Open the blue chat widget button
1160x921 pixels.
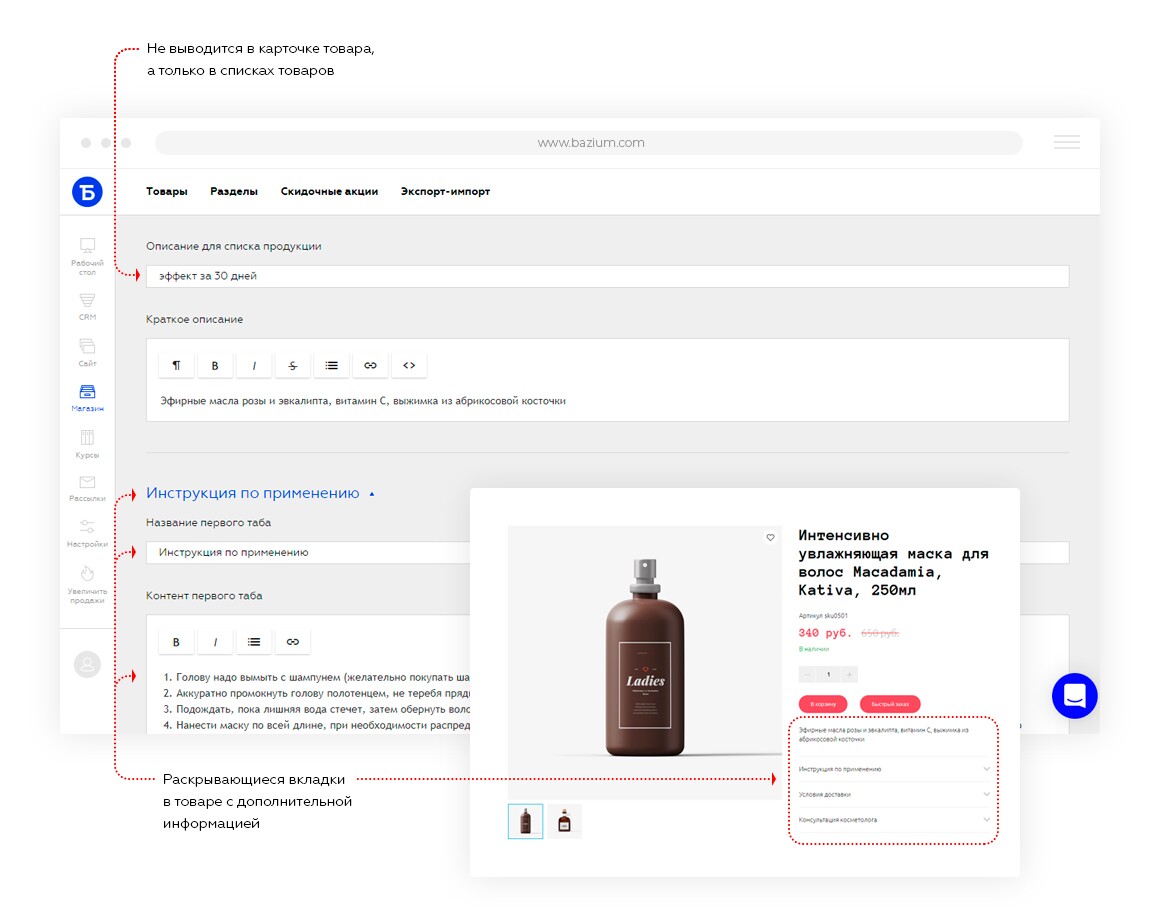pyautogui.click(x=1074, y=695)
